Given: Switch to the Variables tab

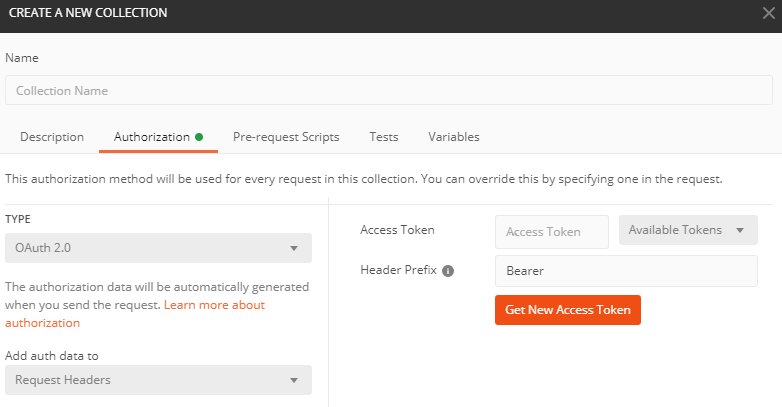Looking at the screenshot, I should click(453, 137).
